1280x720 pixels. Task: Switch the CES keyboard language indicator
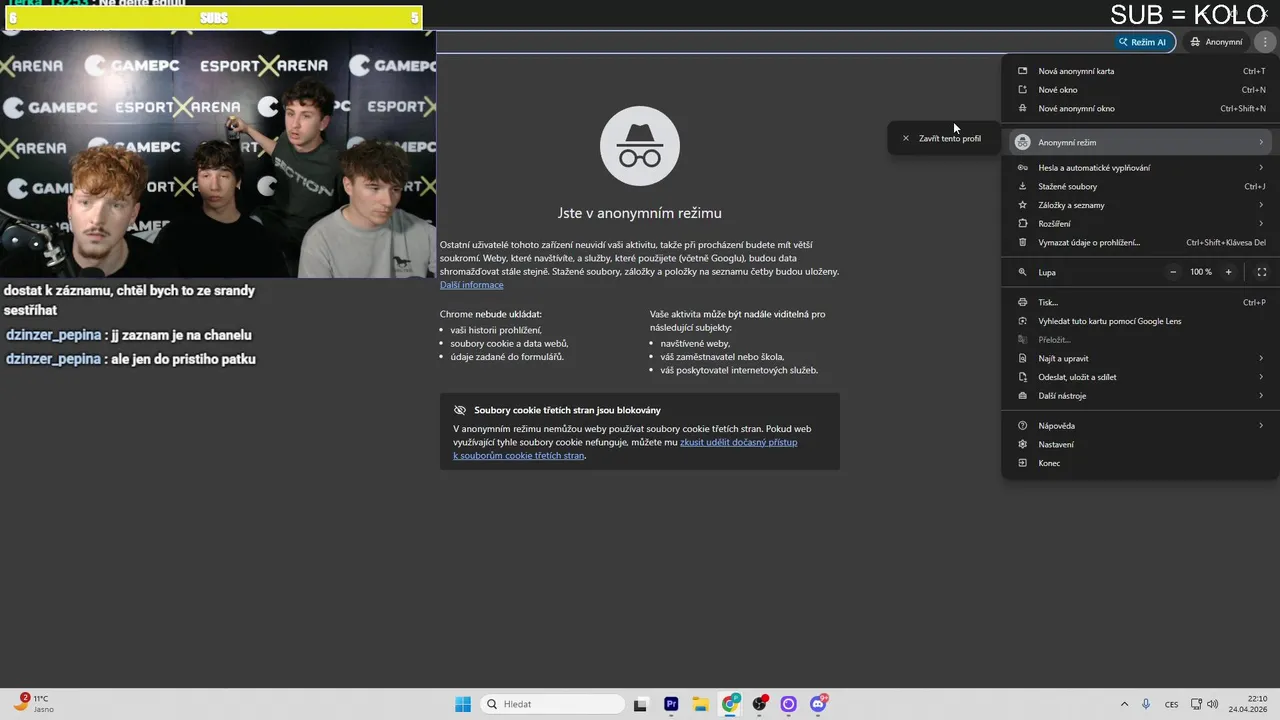1171,704
